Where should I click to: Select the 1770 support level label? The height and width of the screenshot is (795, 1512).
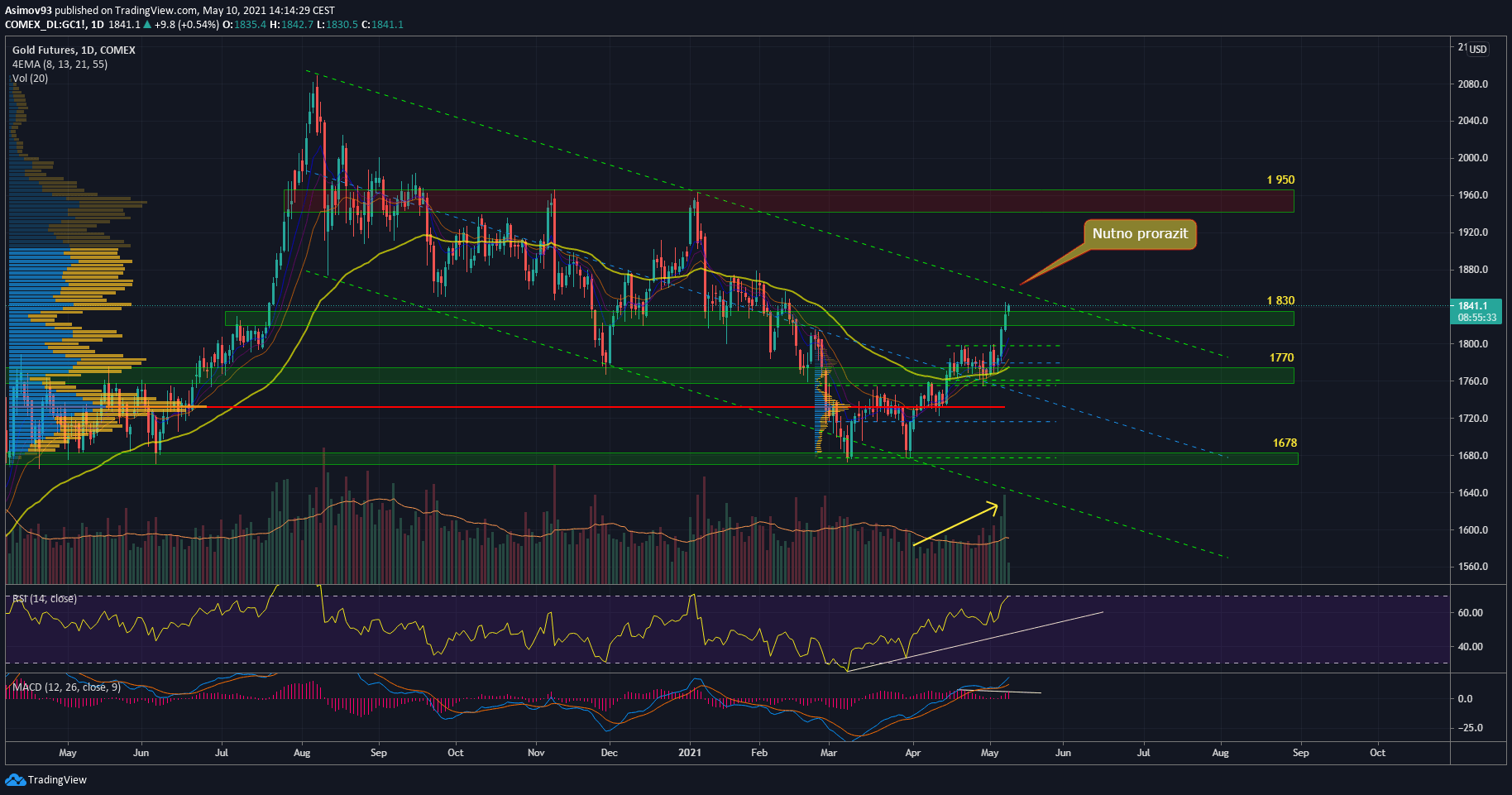point(1281,357)
